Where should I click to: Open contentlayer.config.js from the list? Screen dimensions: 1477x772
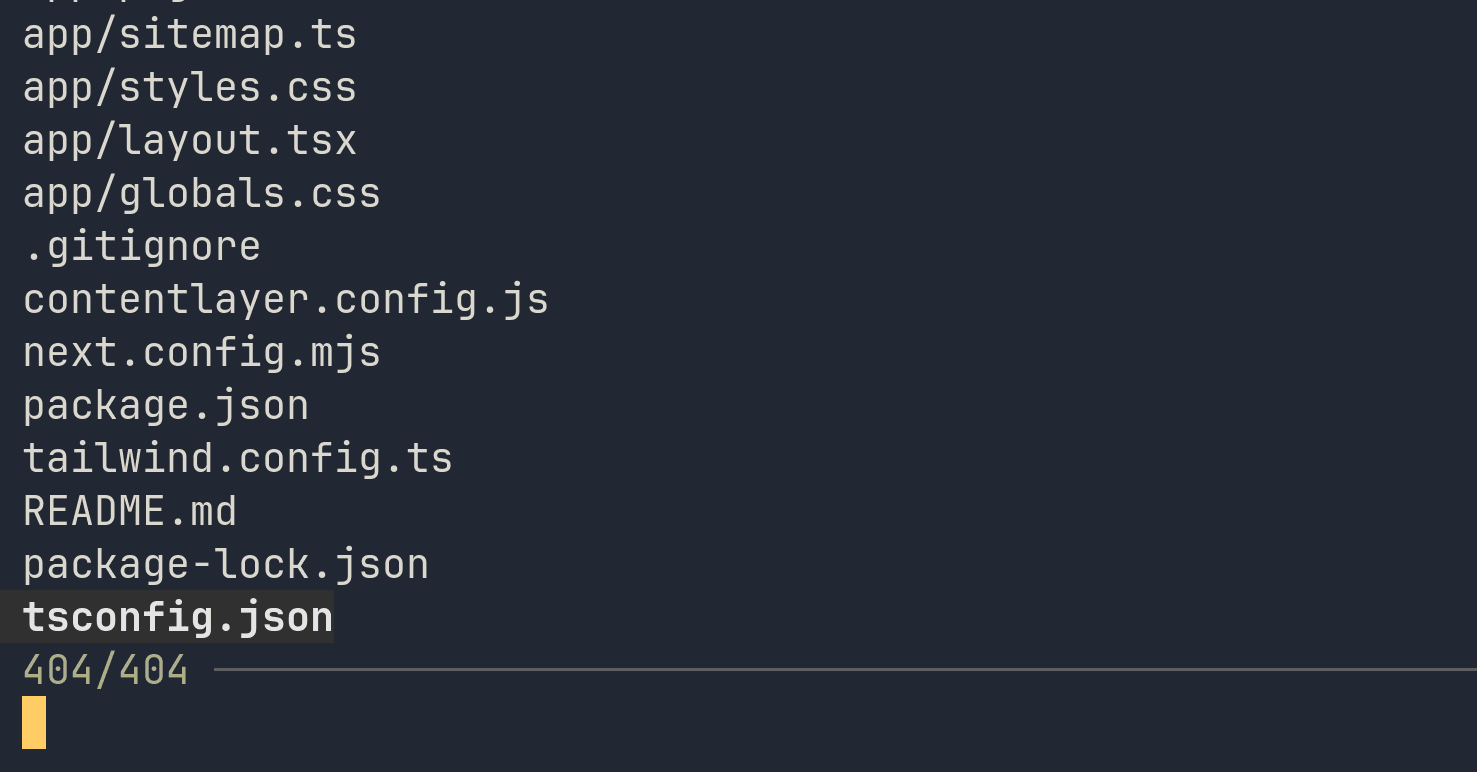tap(285, 300)
